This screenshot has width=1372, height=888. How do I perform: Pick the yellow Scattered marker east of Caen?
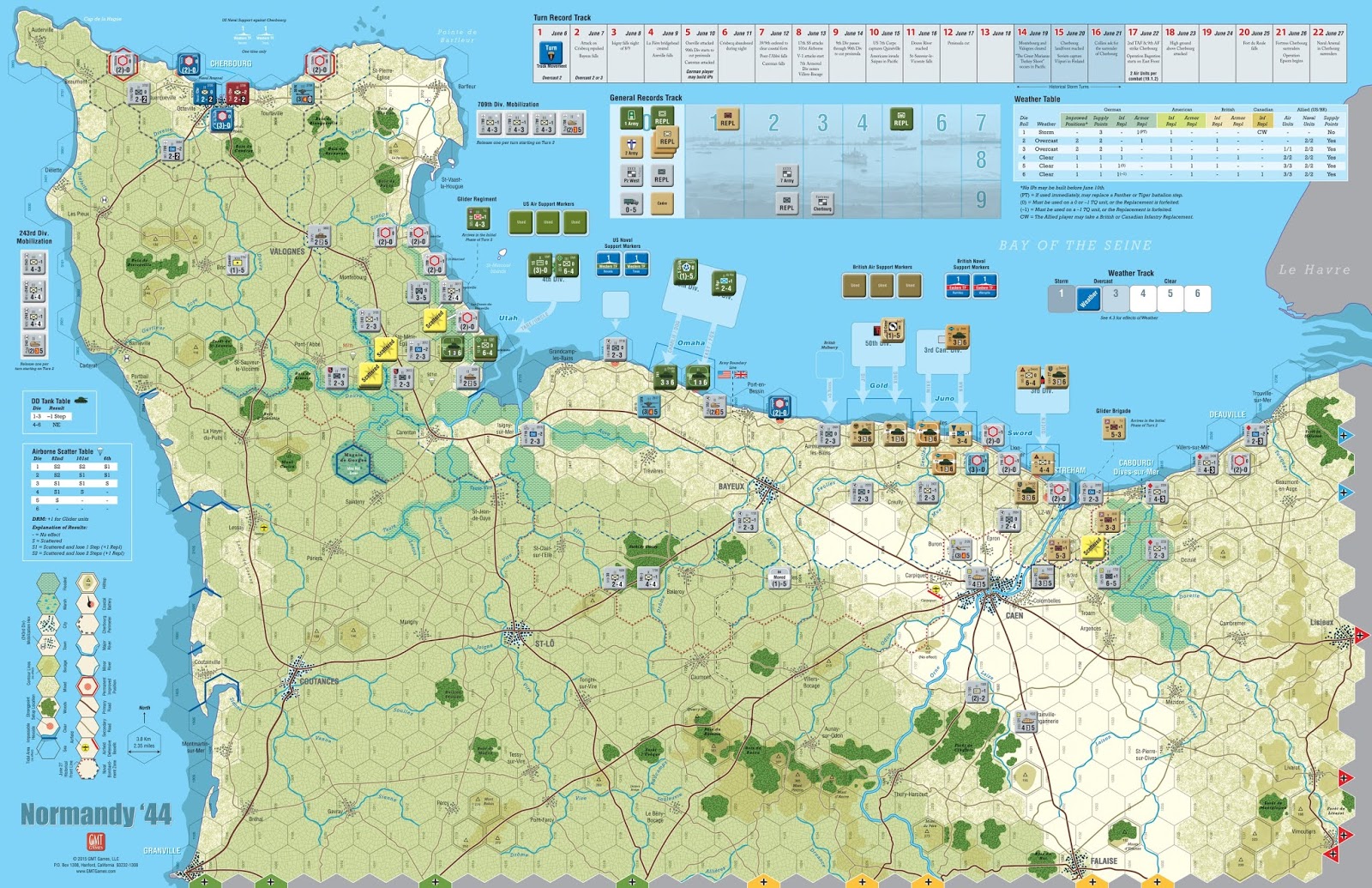click(x=1092, y=547)
